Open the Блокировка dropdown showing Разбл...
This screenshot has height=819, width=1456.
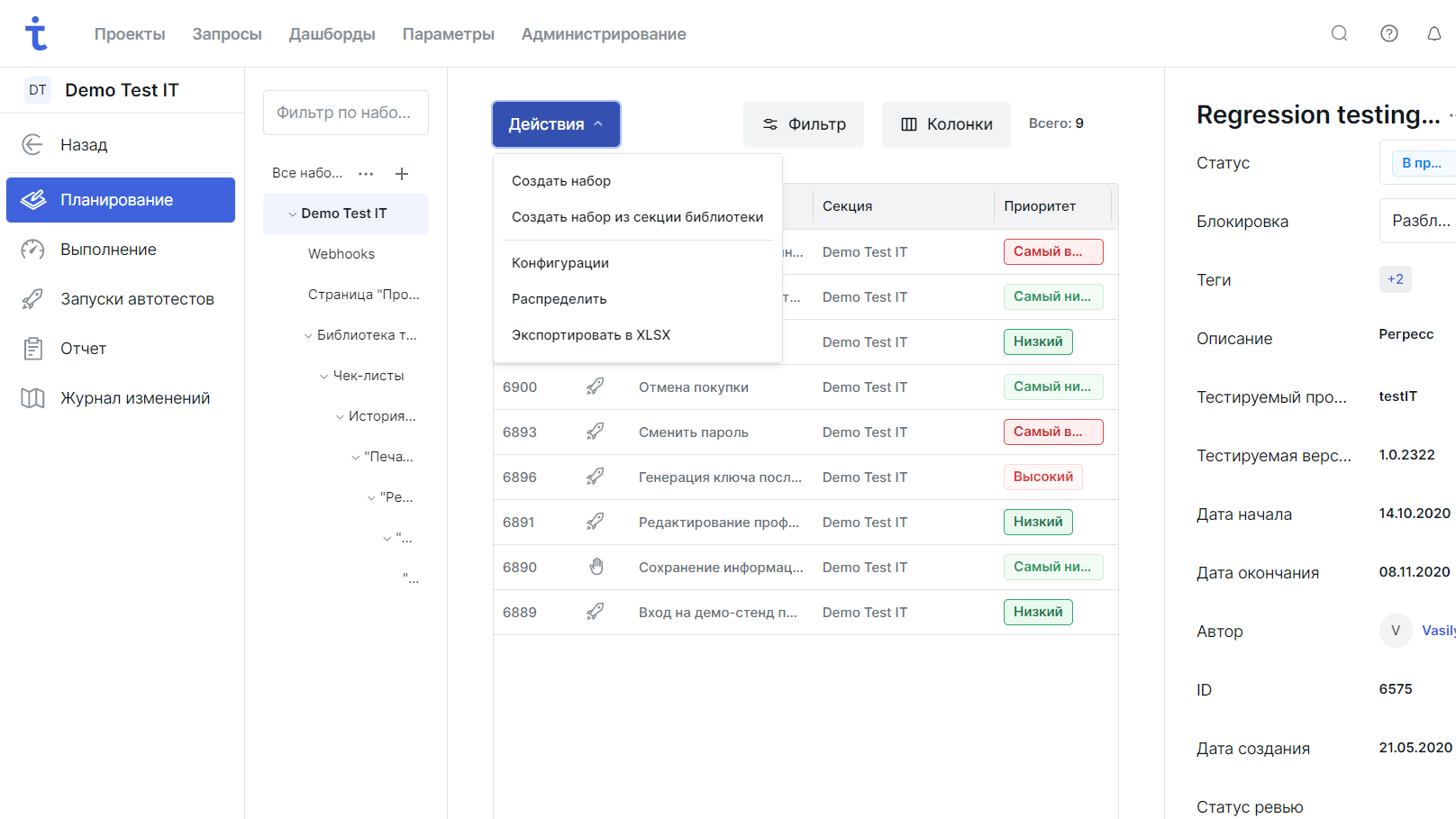point(1417,221)
